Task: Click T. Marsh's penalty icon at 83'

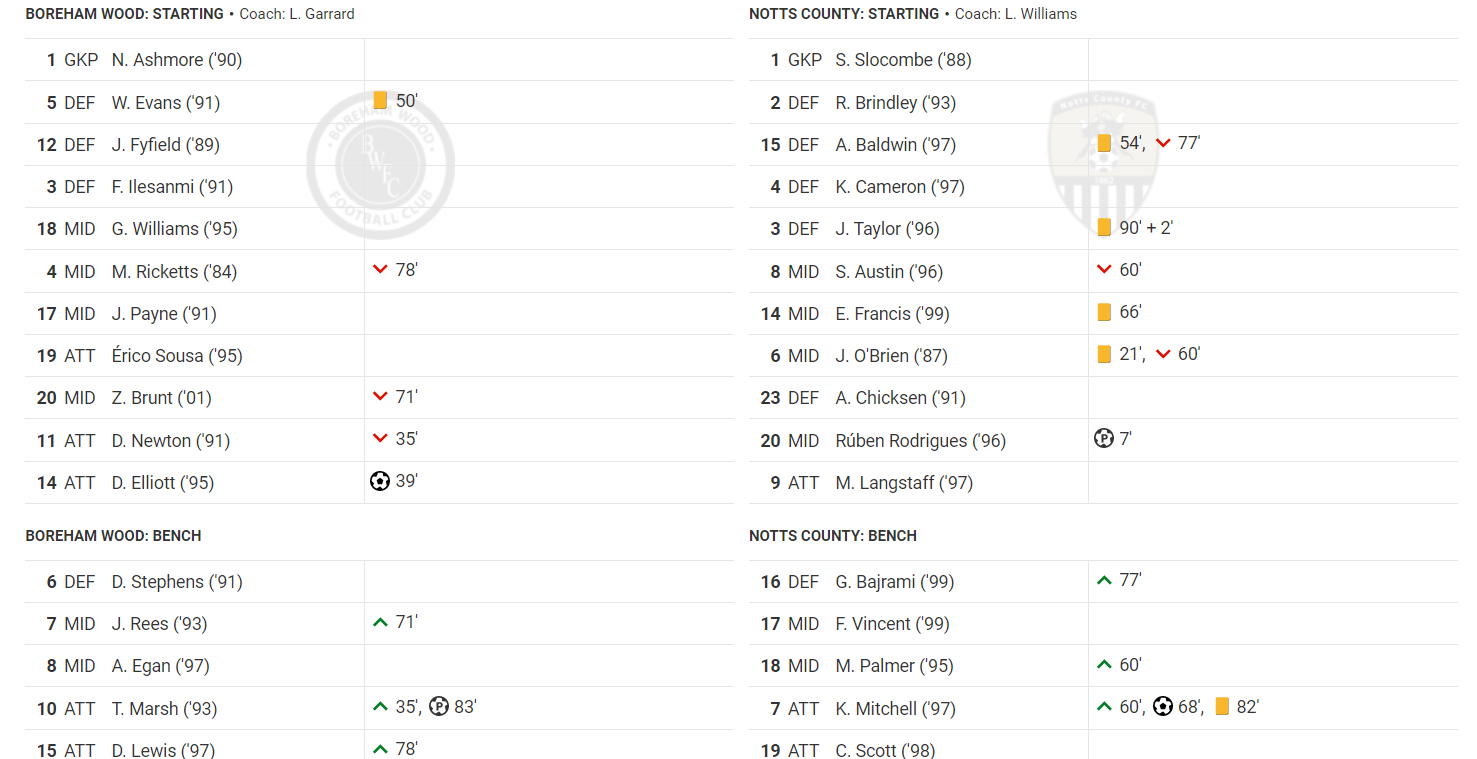Action: point(439,707)
